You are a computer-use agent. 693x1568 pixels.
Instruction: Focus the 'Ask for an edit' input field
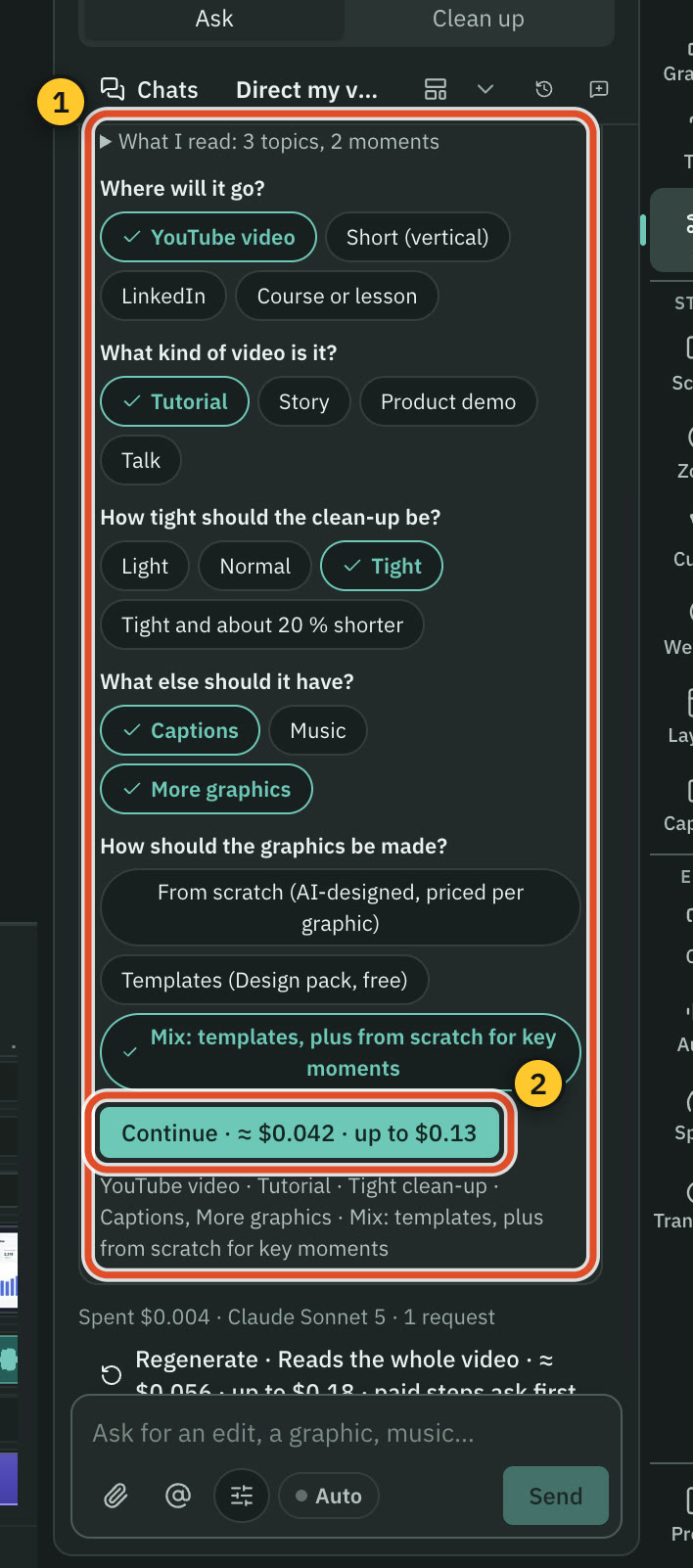pos(346,1434)
